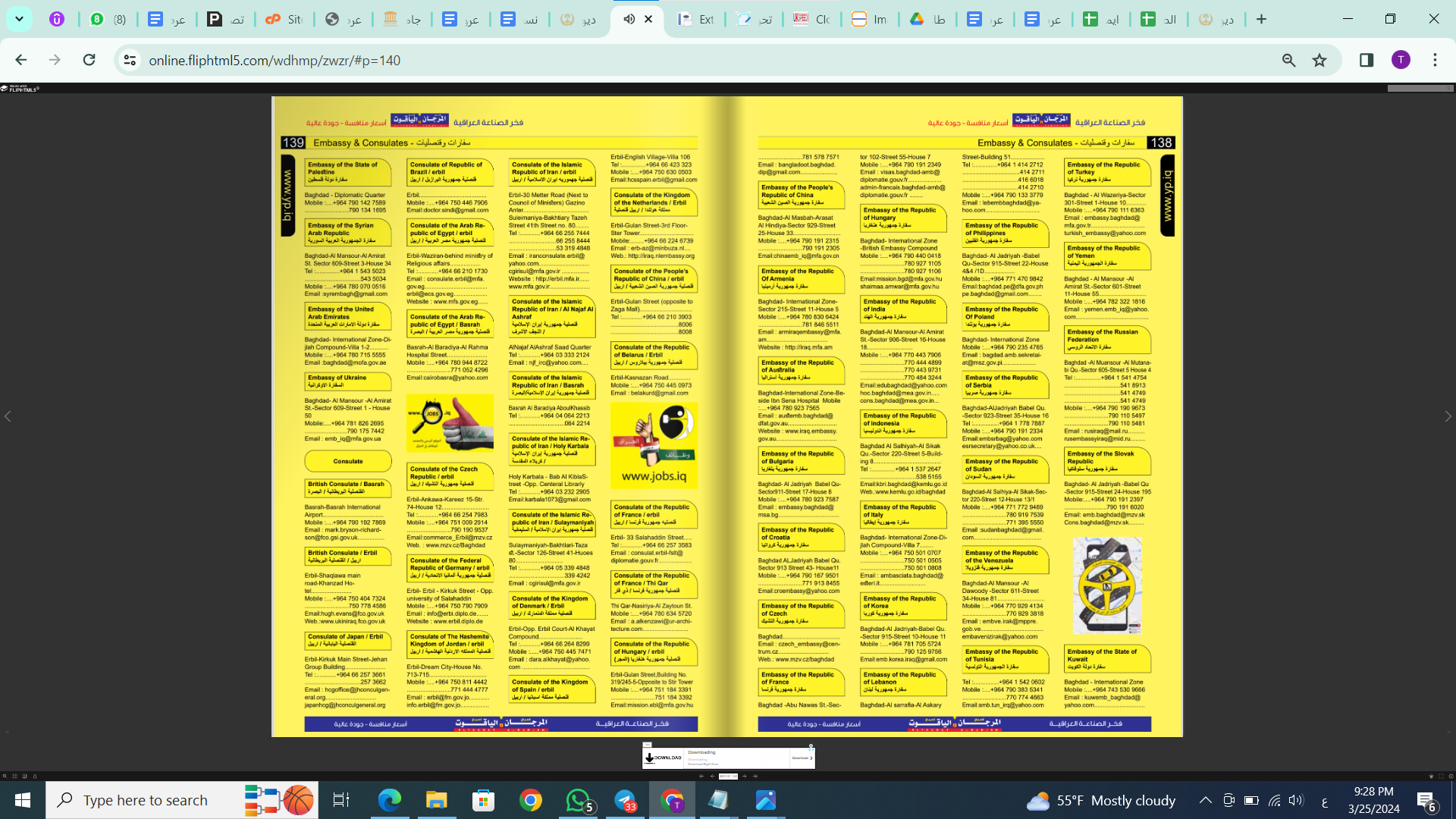Open Telegram from the taskbar
The width and height of the screenshot is (1456, 819).
point(625,800)
